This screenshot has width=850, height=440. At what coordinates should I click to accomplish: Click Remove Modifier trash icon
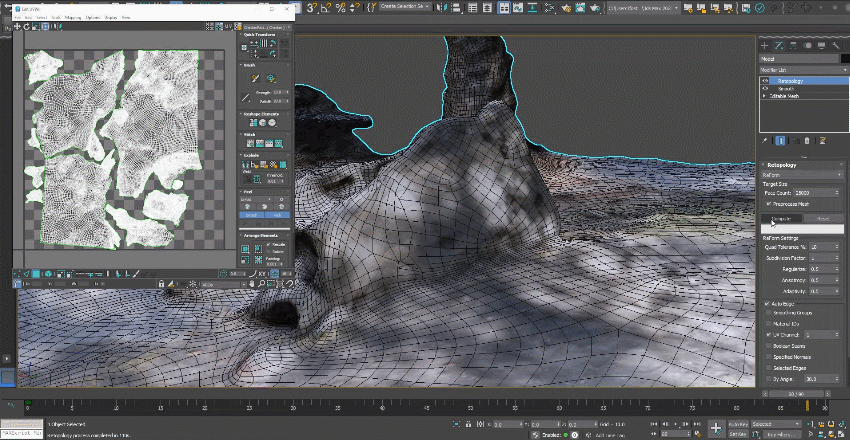pos(807,141)
